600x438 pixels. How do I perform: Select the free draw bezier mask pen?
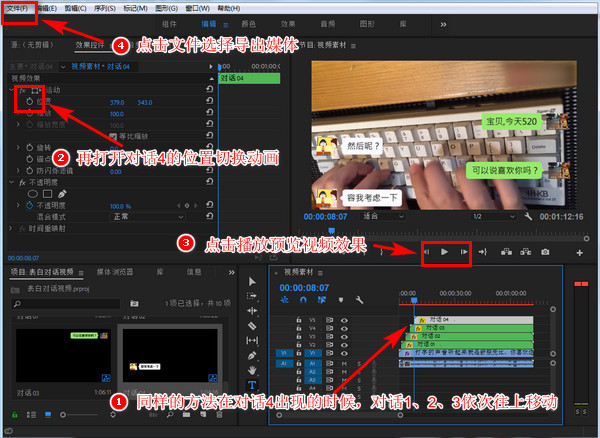[x=62, y=194]
